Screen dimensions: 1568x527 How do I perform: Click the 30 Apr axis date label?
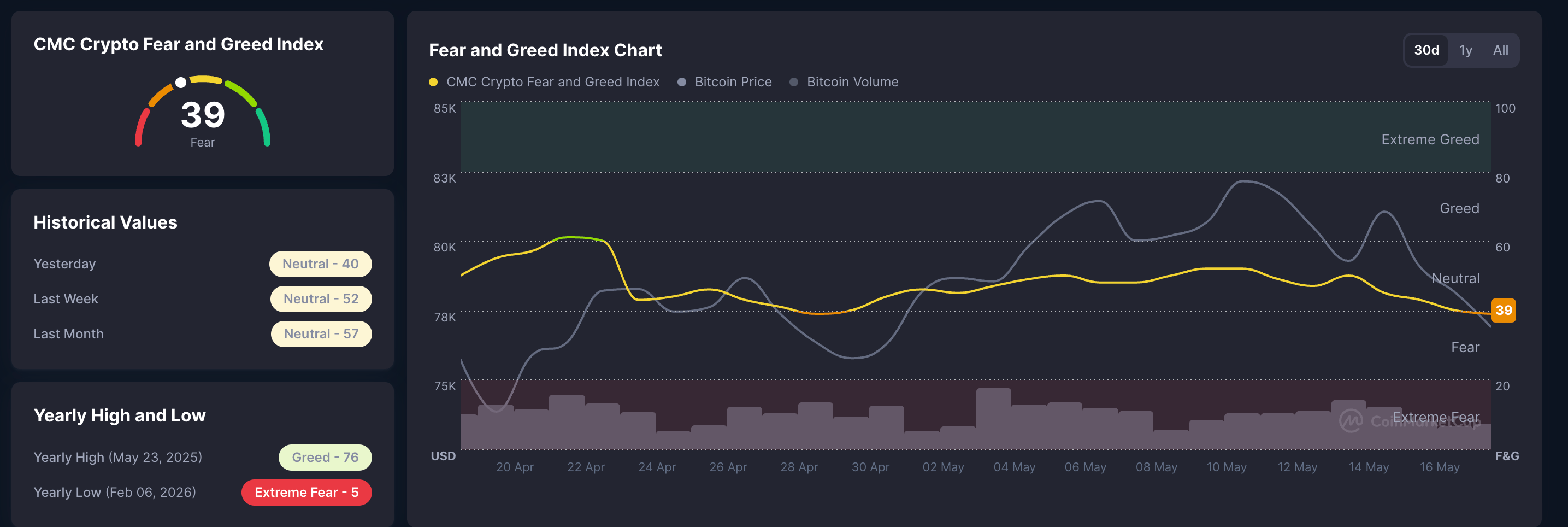[x=870, y=467]
